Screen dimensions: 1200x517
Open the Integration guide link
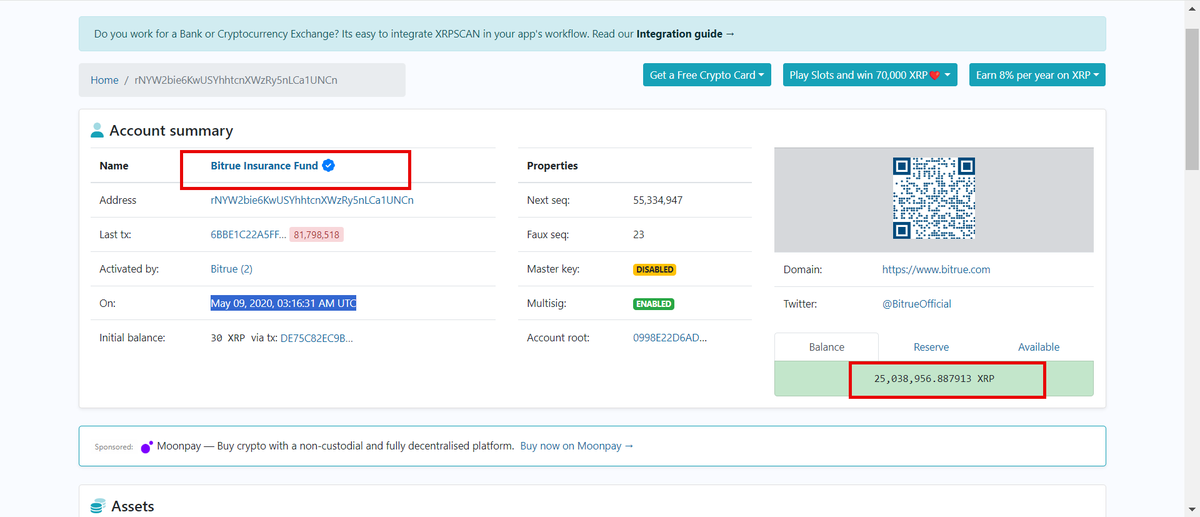tap(685, 34)
